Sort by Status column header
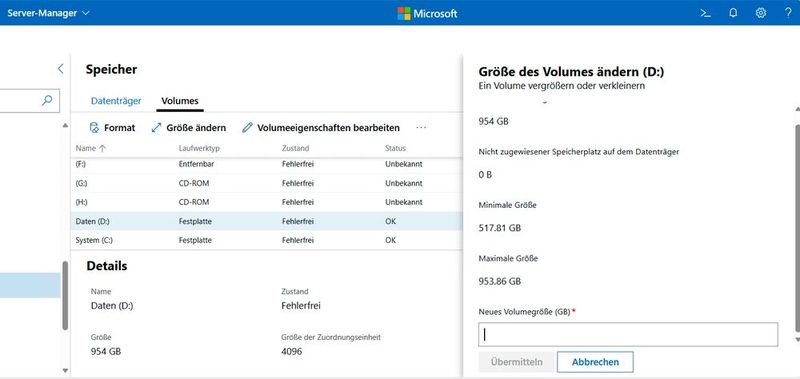Screen dimensions: 800x379 395,148
